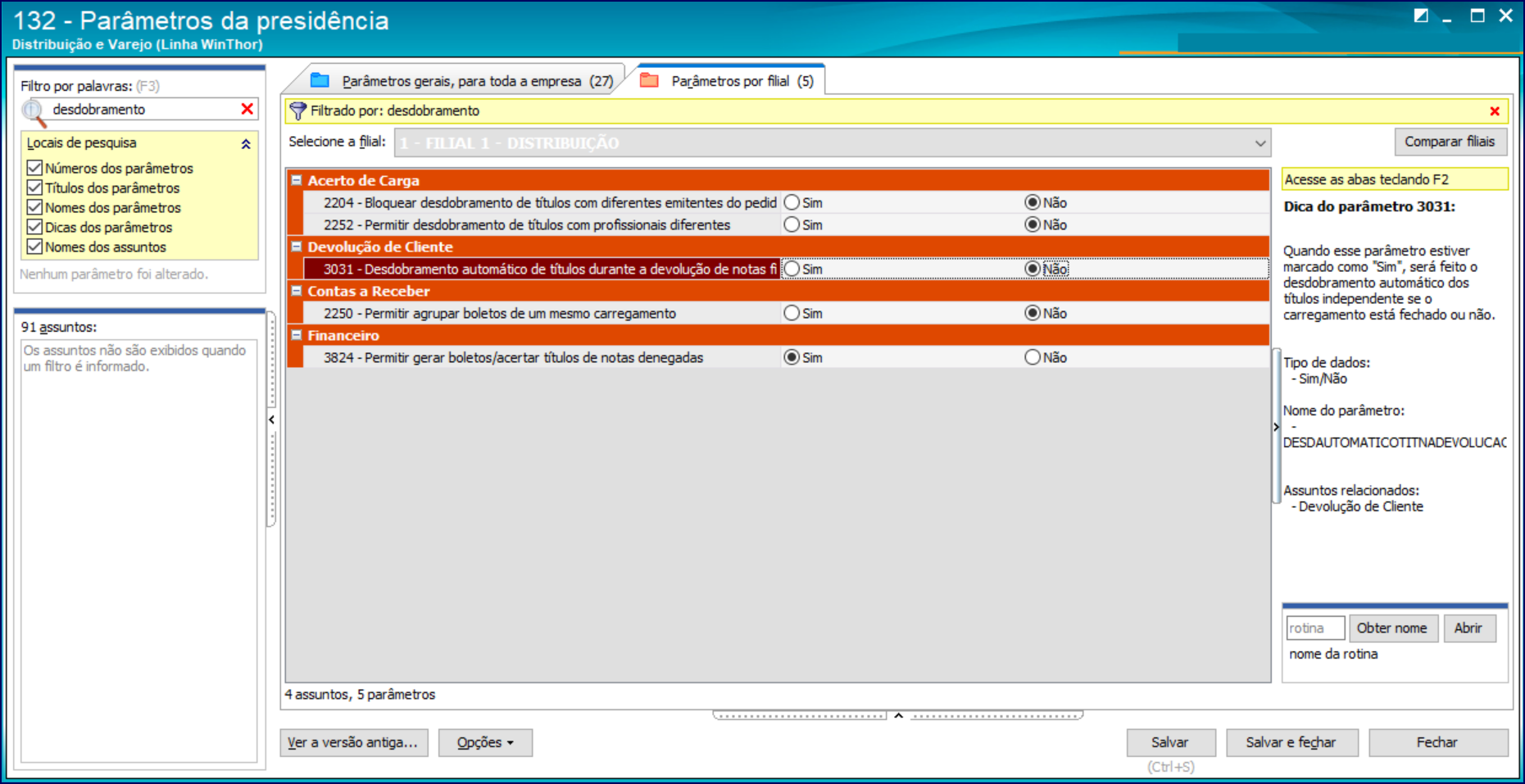
Task: Click the vertical scrollbar of the tip panel
Action: [1276, 426]
